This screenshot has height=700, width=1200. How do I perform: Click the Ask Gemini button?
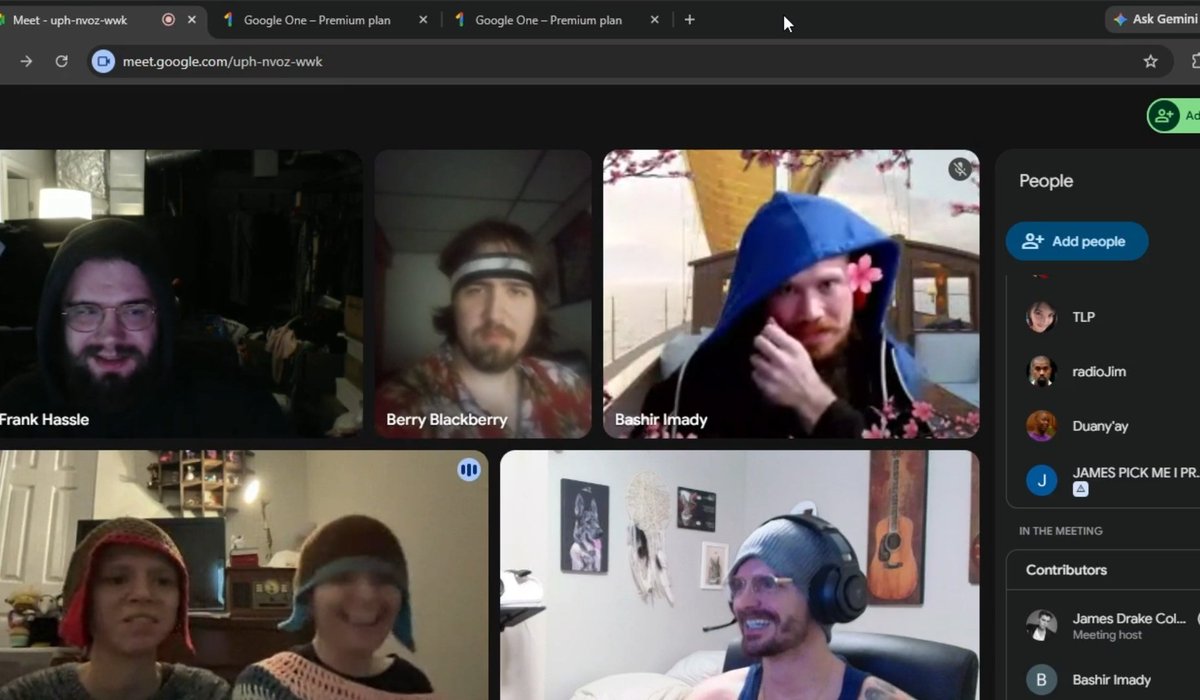pyautogui.click(x=1153, y=20)
